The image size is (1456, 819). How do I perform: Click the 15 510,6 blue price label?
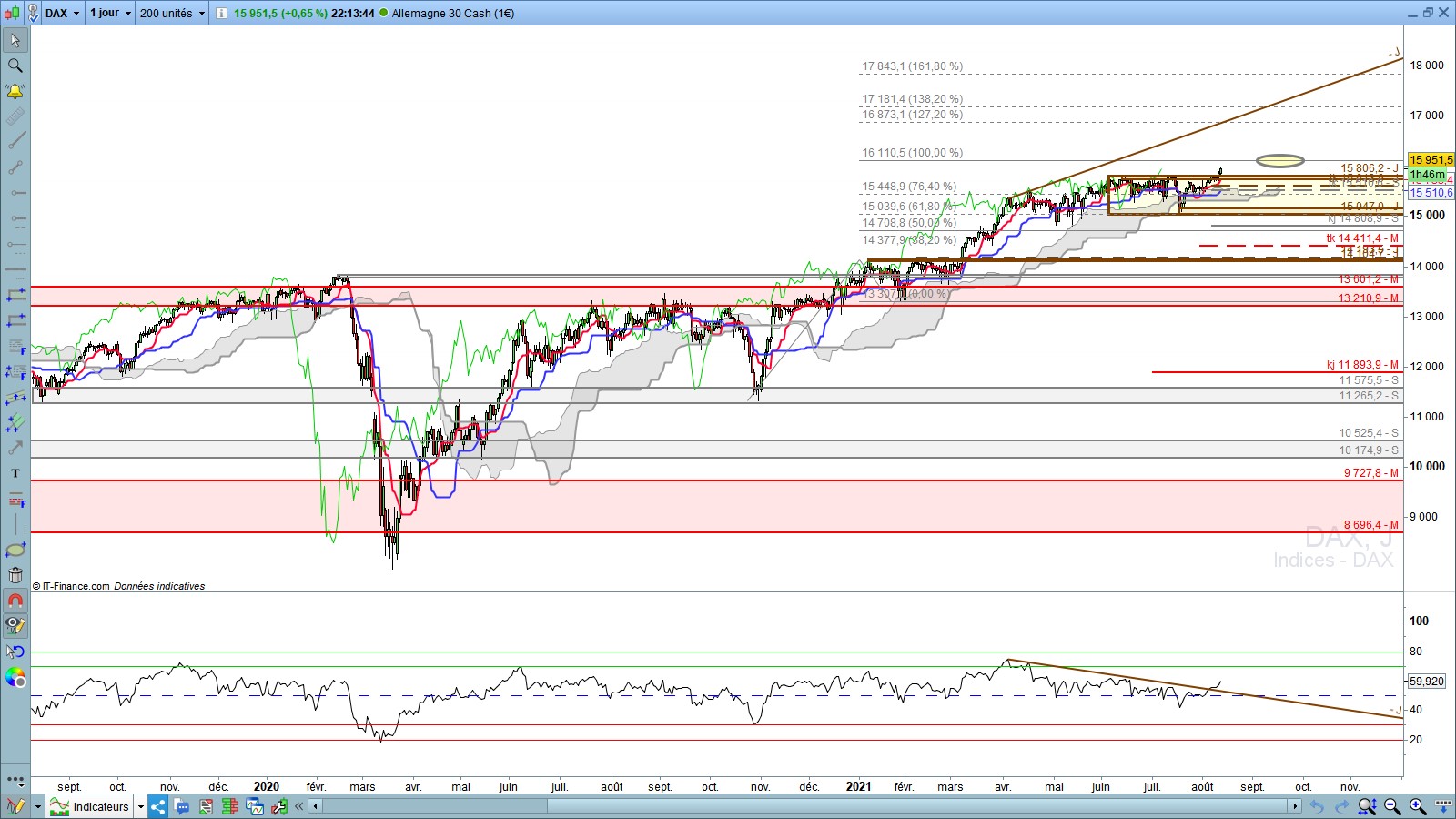coord(1431,193)
